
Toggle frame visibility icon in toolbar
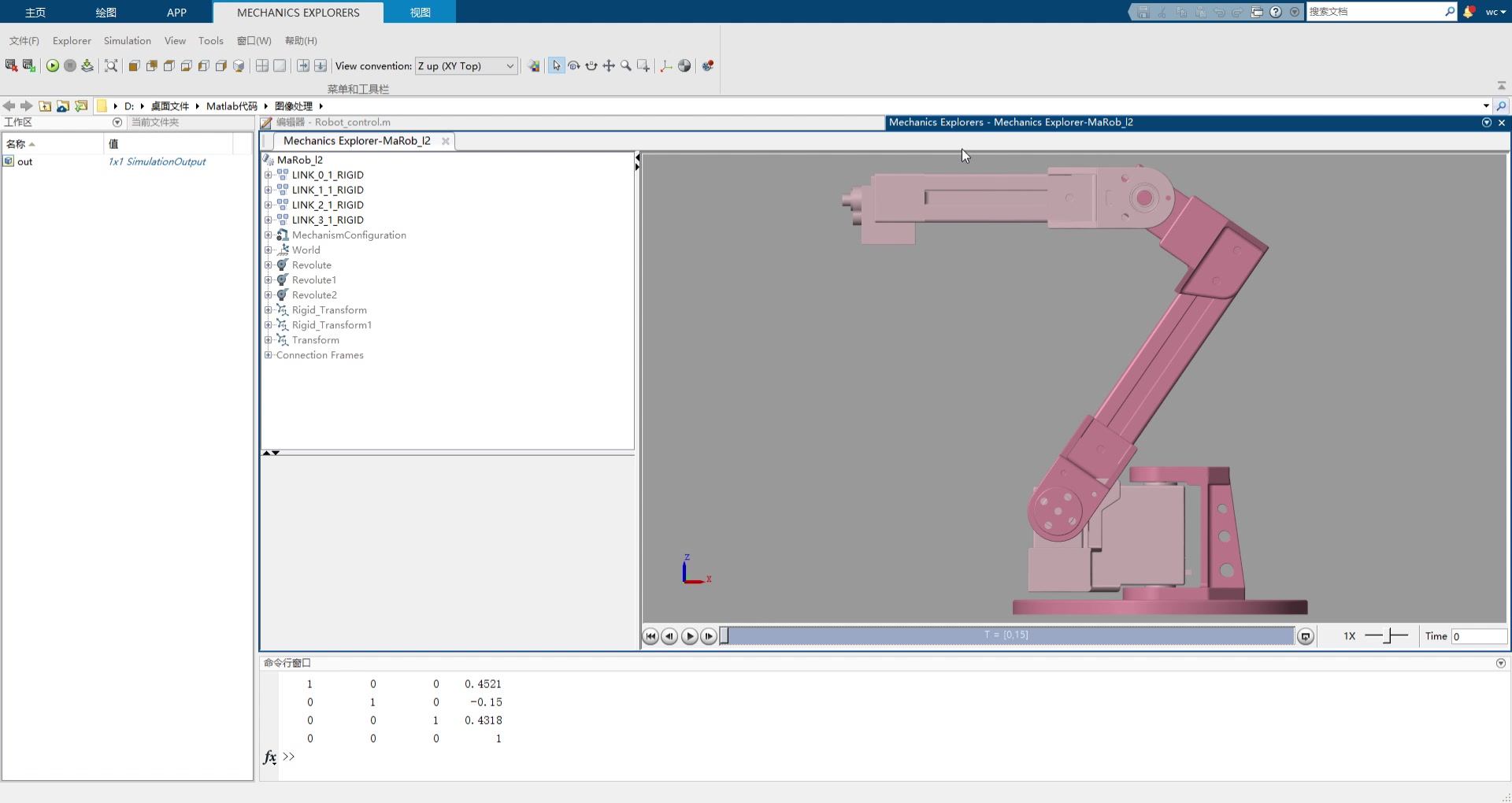point(666,66)
